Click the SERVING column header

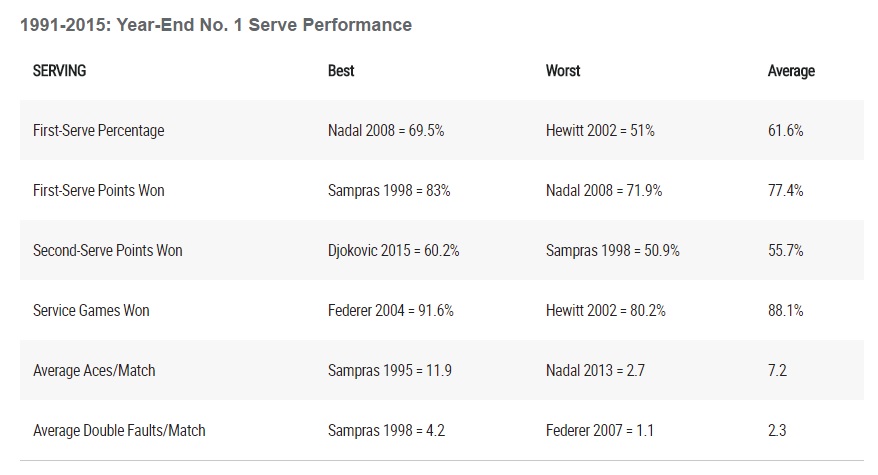(59, 71)
